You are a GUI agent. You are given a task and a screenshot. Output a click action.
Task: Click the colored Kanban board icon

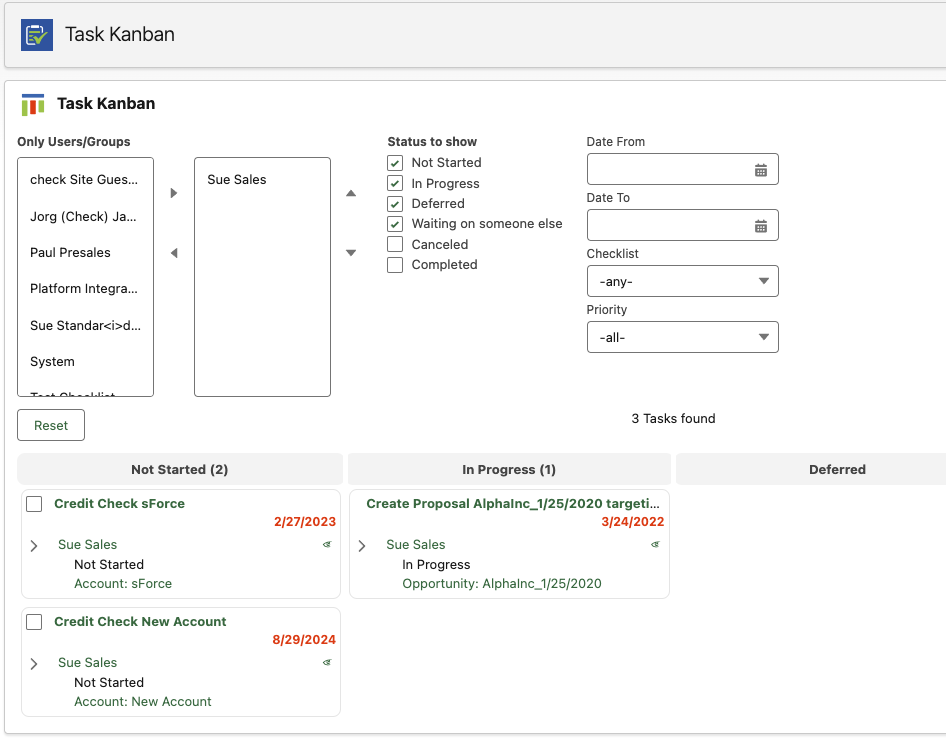[x=33, y=104]
